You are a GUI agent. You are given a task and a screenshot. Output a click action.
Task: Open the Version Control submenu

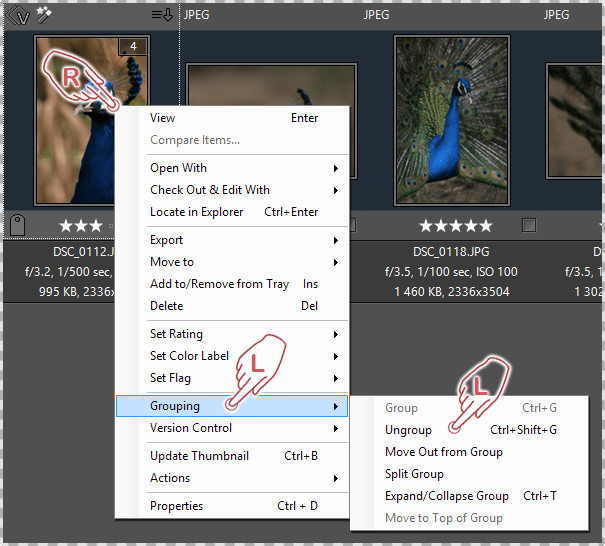click(233, 428)
